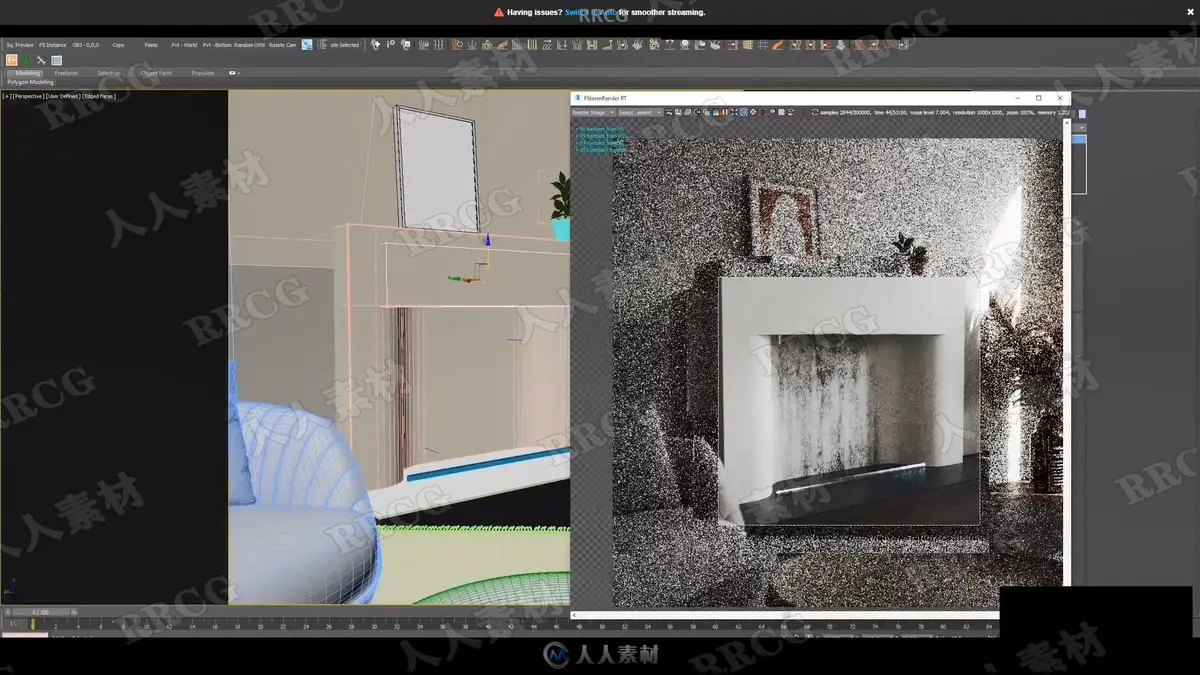Image resolution: width=1200 pixels, height=675 pixels.
Task: Open the beauty element dropdown in FStormRender
Action: point(640,112)
